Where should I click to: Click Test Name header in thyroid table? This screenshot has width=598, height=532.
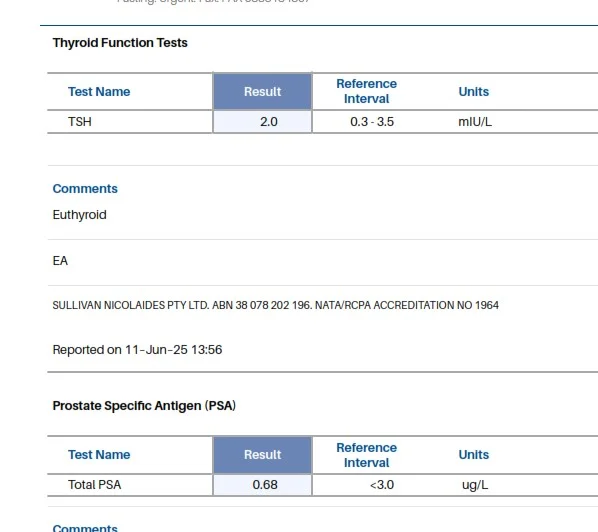point(99,92)
